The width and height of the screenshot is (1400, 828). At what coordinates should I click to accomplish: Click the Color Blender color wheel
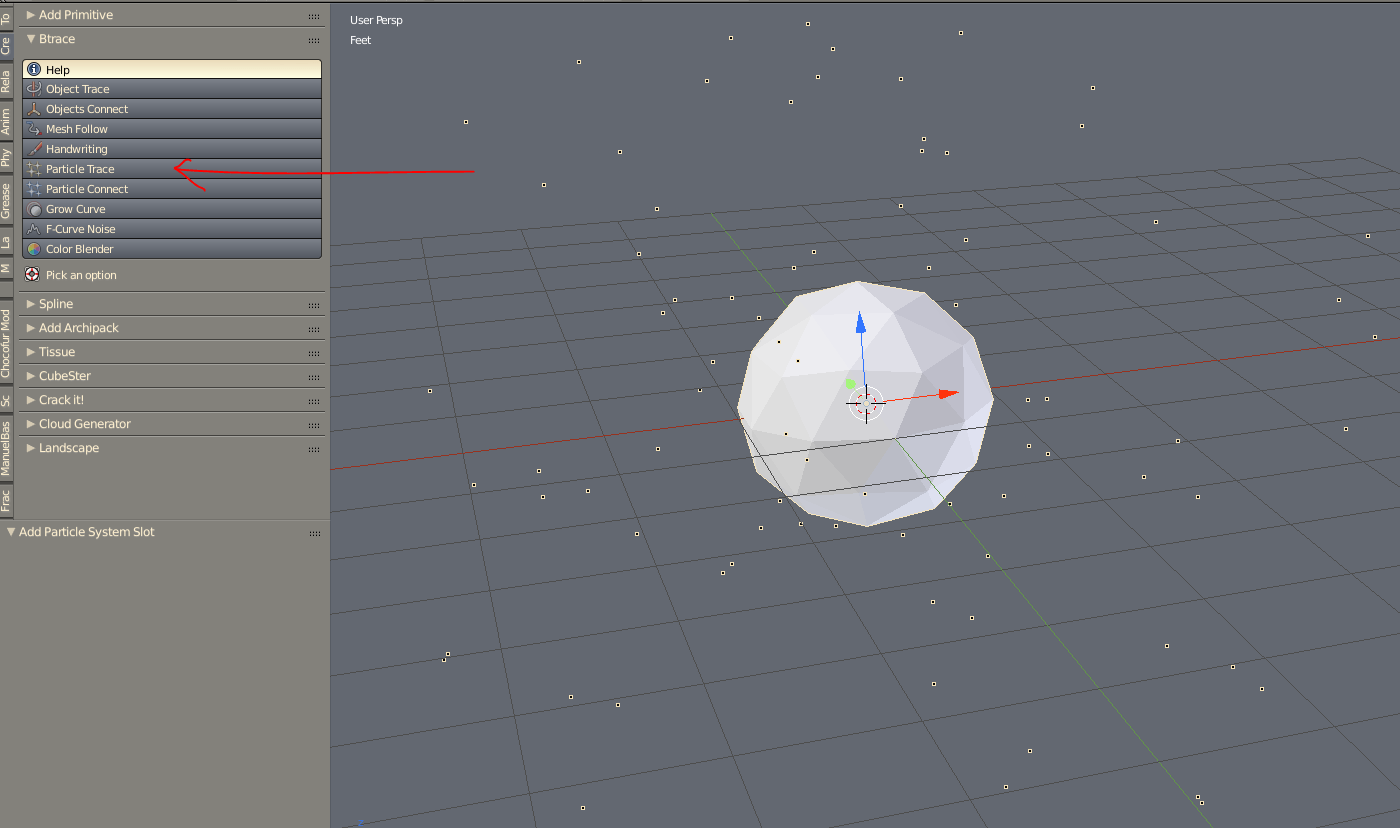click(x=35, y=249)
